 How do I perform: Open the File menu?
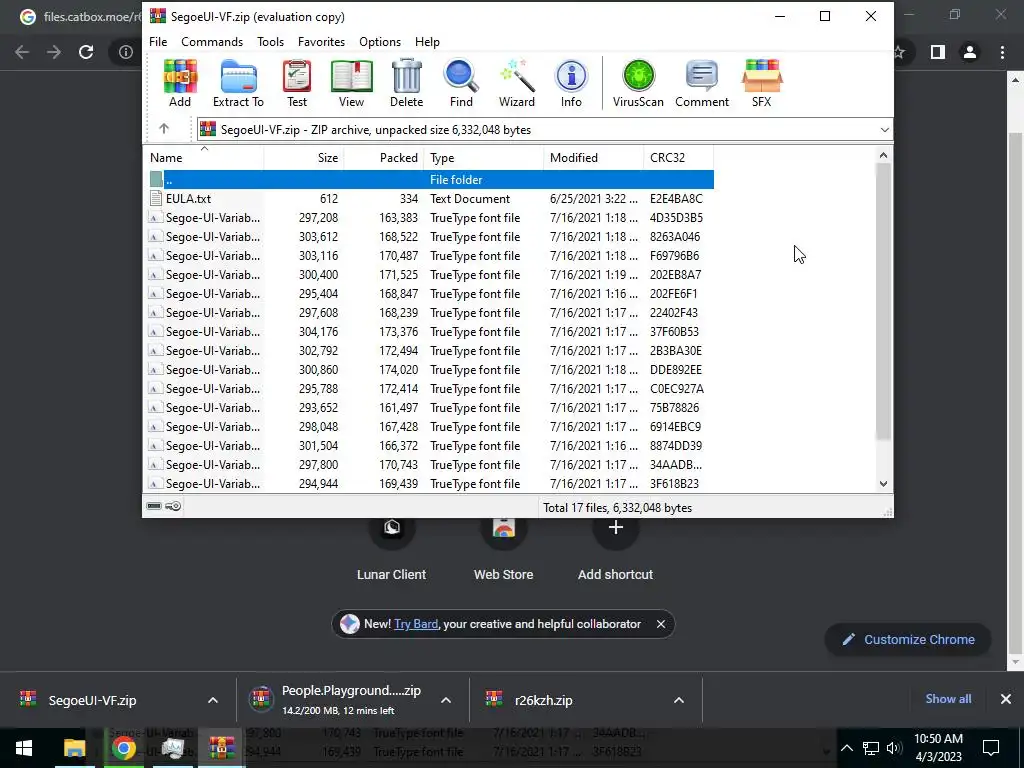coord(158,42)
